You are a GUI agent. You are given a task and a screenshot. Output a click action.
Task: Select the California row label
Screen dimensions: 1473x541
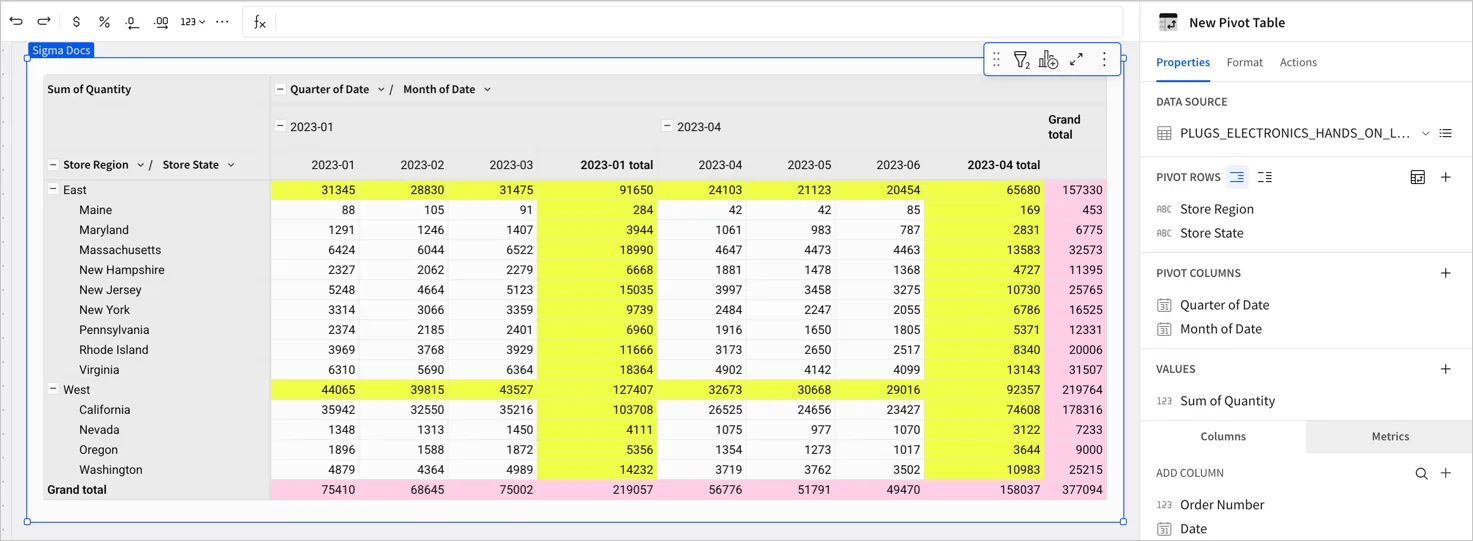click(x=105, y=410)
